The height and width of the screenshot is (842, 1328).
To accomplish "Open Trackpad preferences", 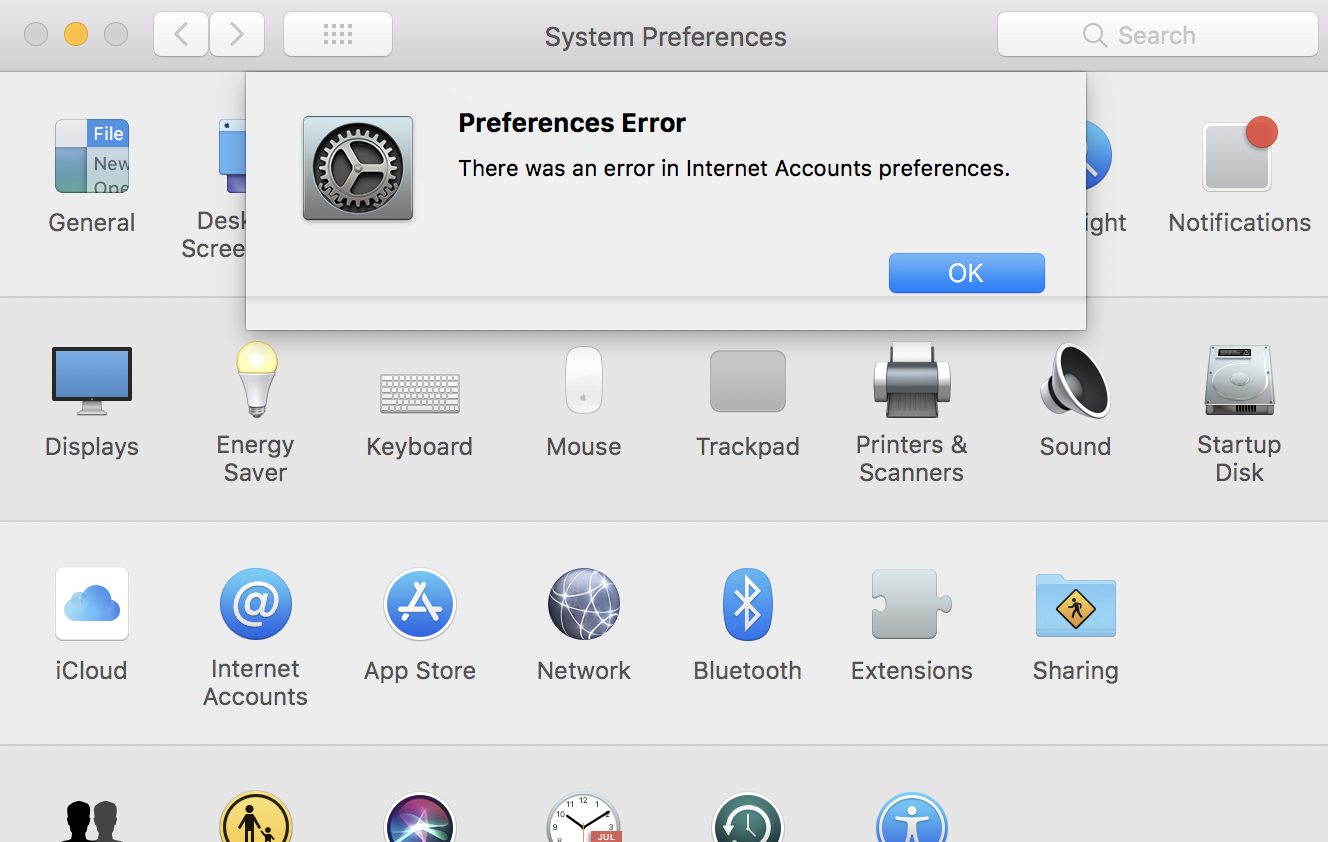I will (748, 381).
